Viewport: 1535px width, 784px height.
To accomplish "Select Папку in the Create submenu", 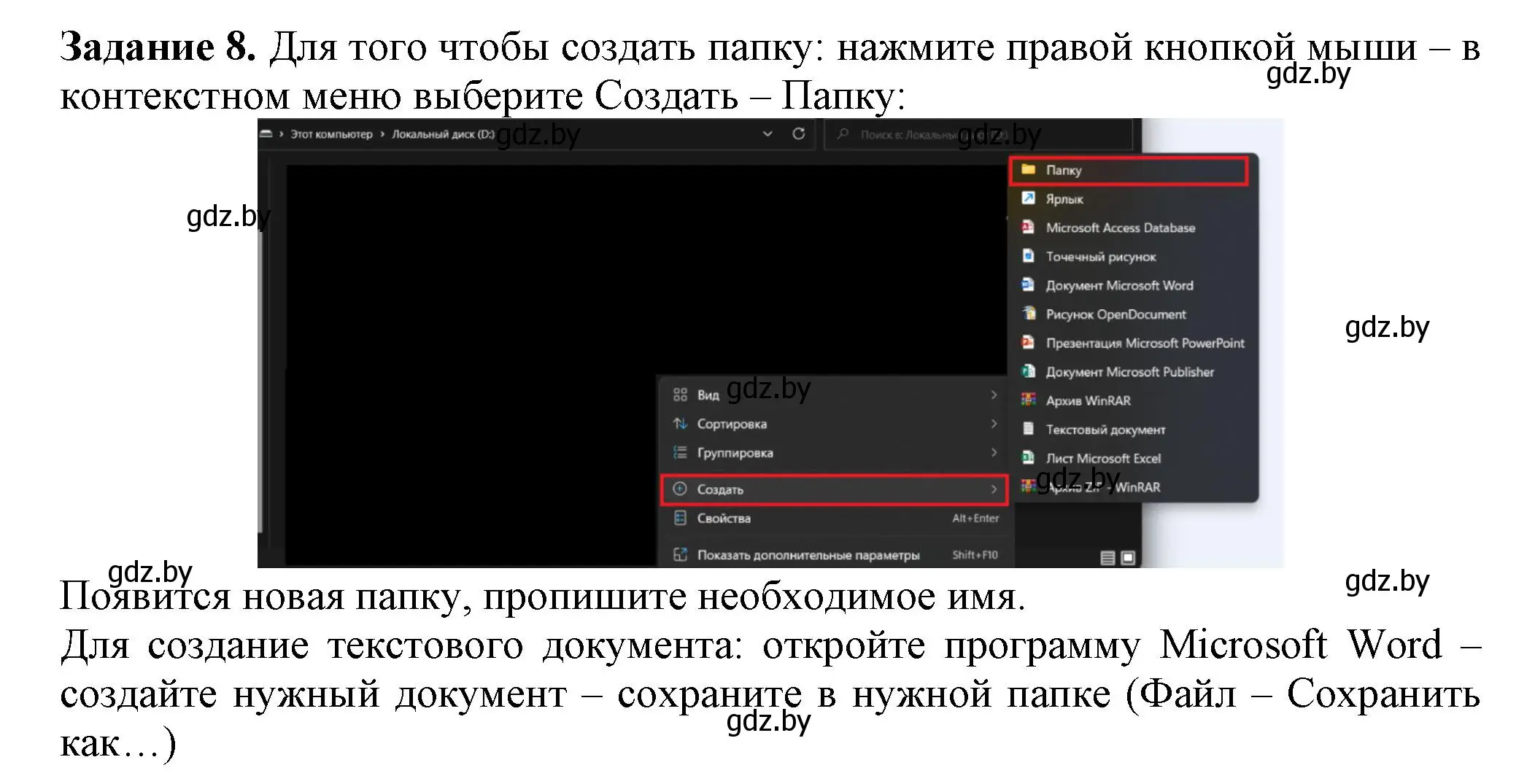I will point(1129,170).
